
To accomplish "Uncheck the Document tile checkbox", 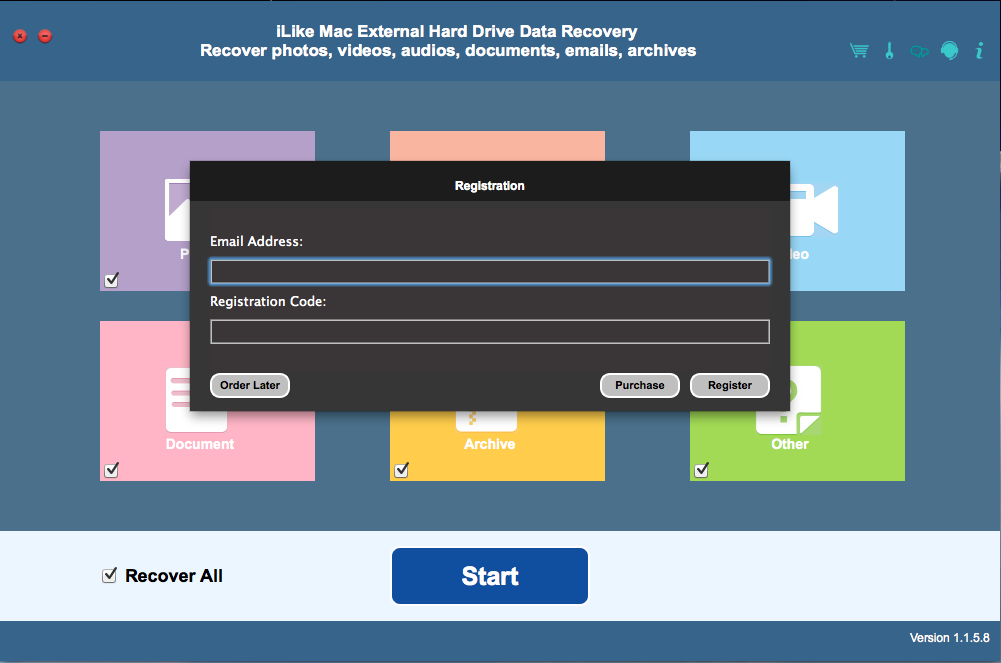I will [112, 469].
